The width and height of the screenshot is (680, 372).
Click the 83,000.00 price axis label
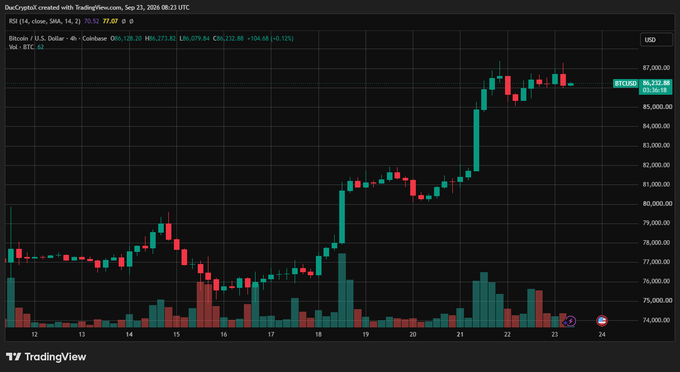pos(655,146)
